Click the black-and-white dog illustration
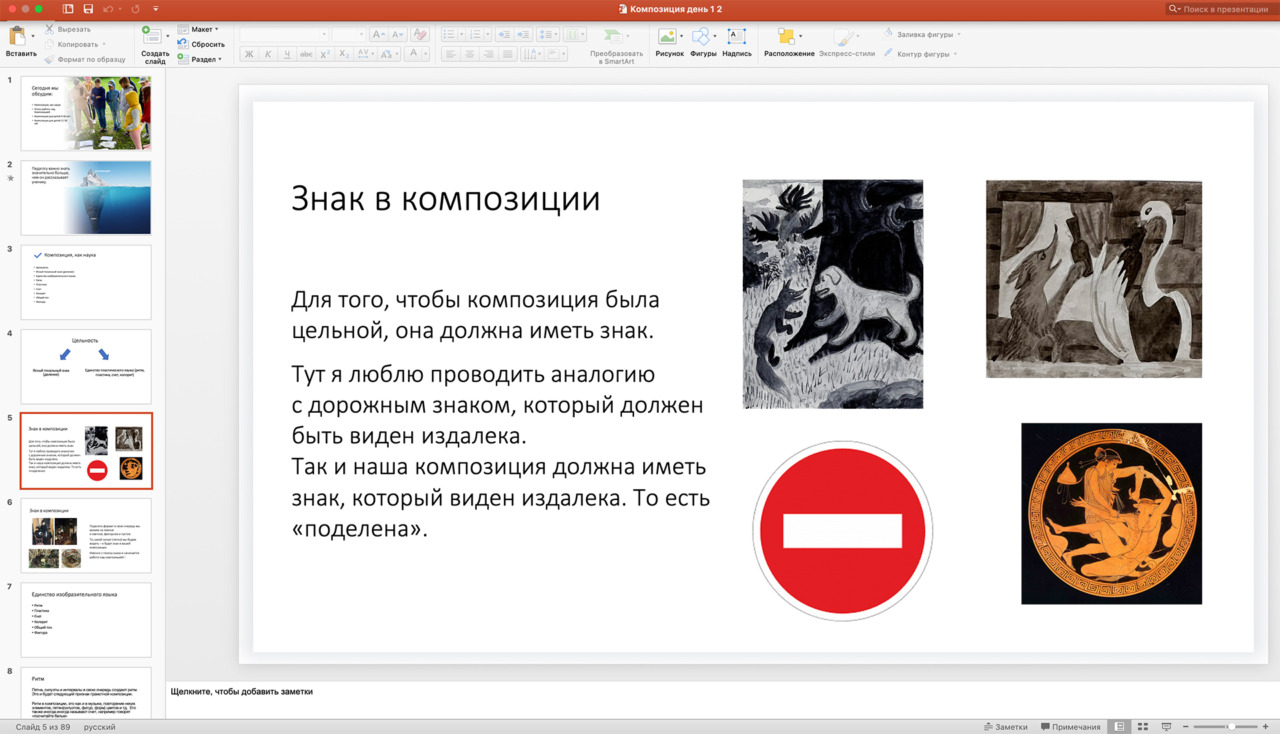Viewport: 1280px width, 734px height. [833, 294]
